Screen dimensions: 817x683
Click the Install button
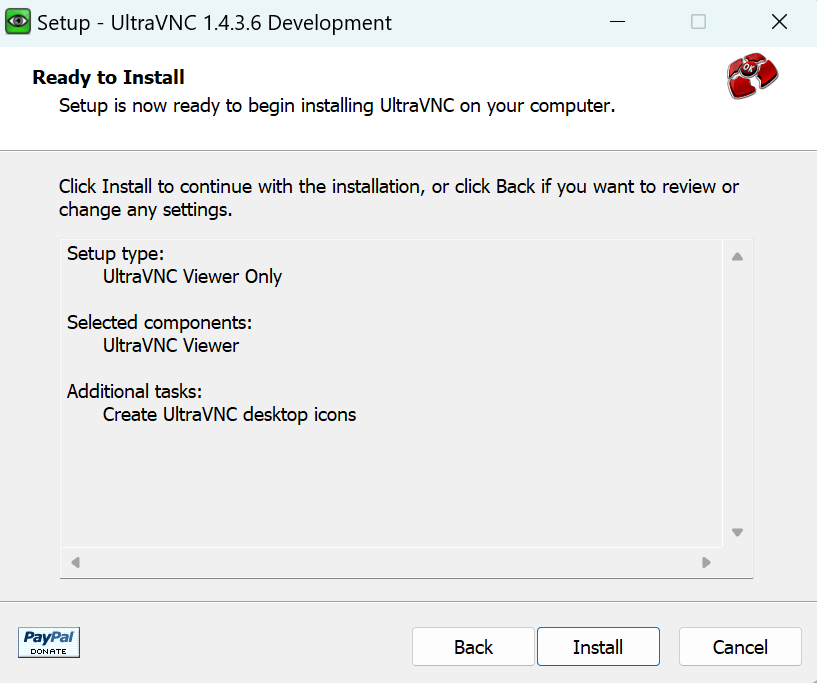[x=598, y=647]
